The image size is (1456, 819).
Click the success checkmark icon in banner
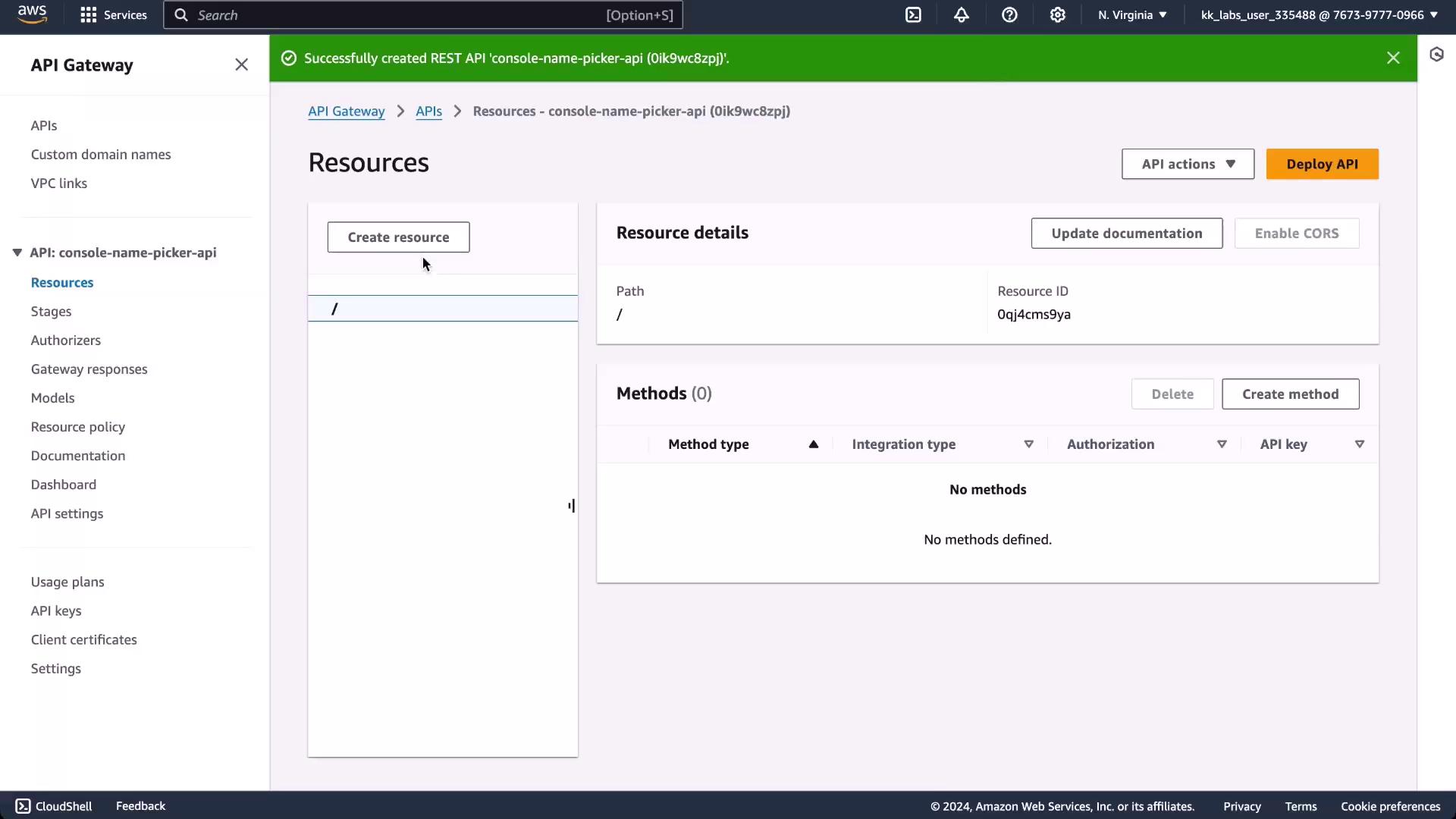289,58
